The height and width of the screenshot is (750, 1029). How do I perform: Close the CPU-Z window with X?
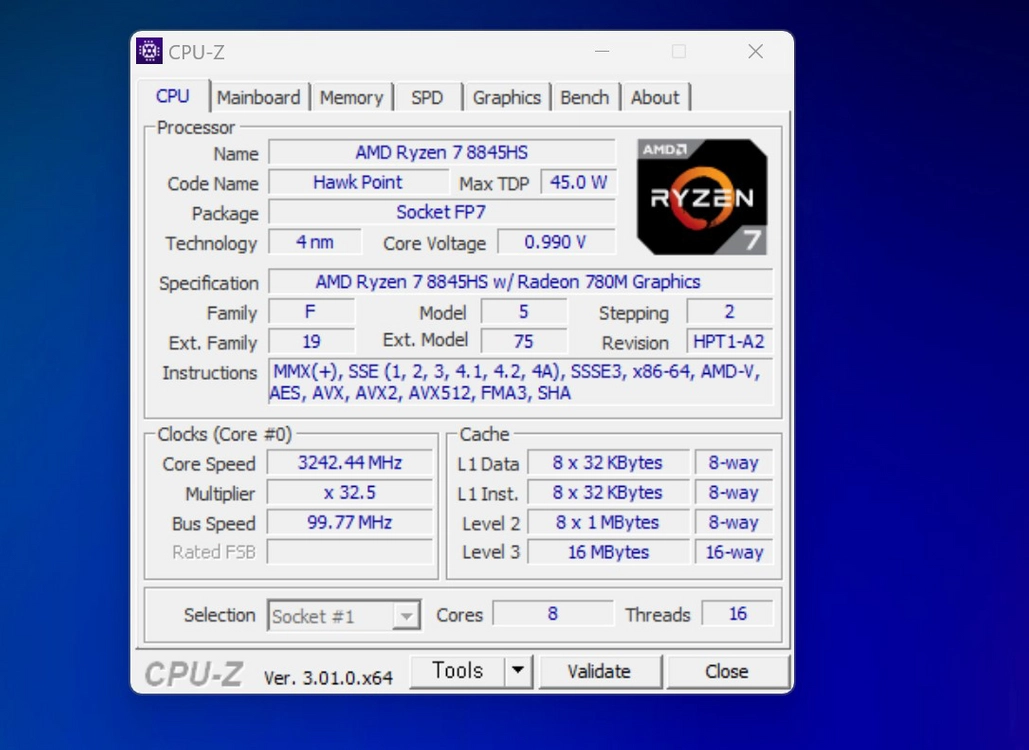click(x=755, y=51)
